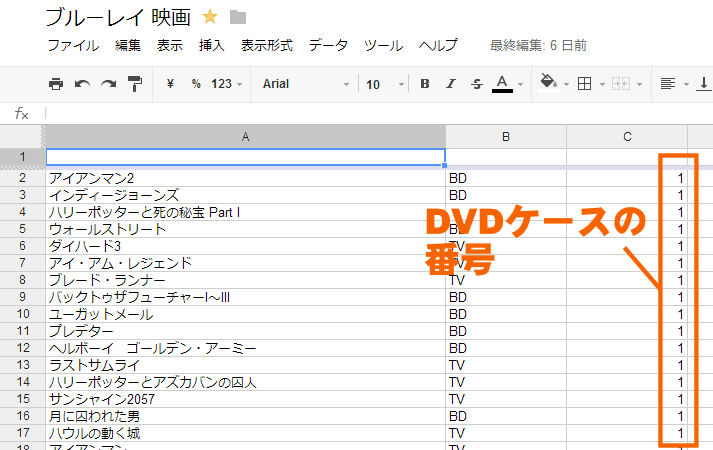Screen dimensions: 713x450
Task: Select cell バックトゥザフューチャーI~III
Action: click(246, 297)
